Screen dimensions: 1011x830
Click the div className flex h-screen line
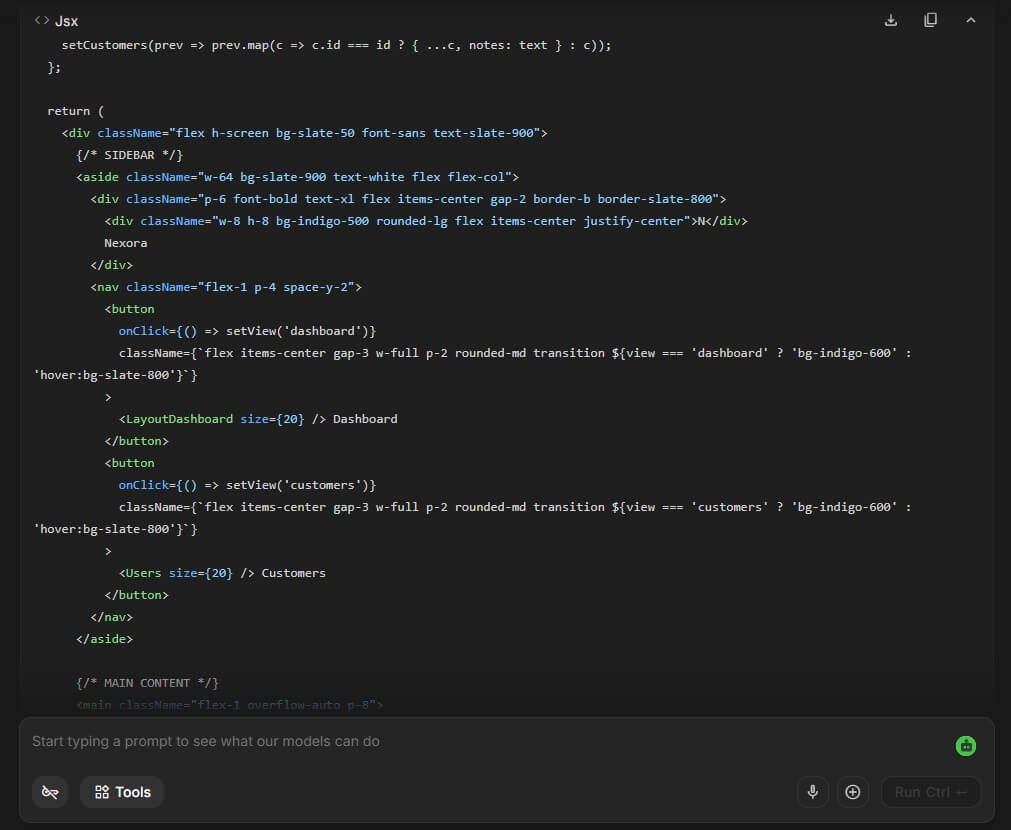coord(304,133)
